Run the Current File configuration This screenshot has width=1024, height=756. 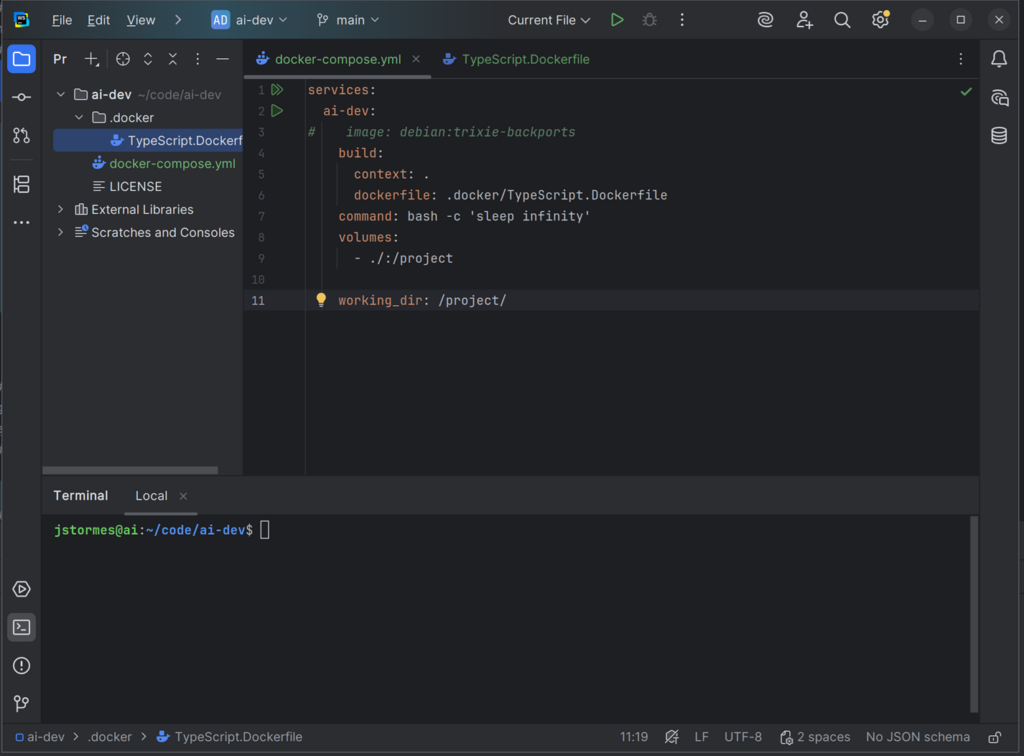tap(617, 20)
